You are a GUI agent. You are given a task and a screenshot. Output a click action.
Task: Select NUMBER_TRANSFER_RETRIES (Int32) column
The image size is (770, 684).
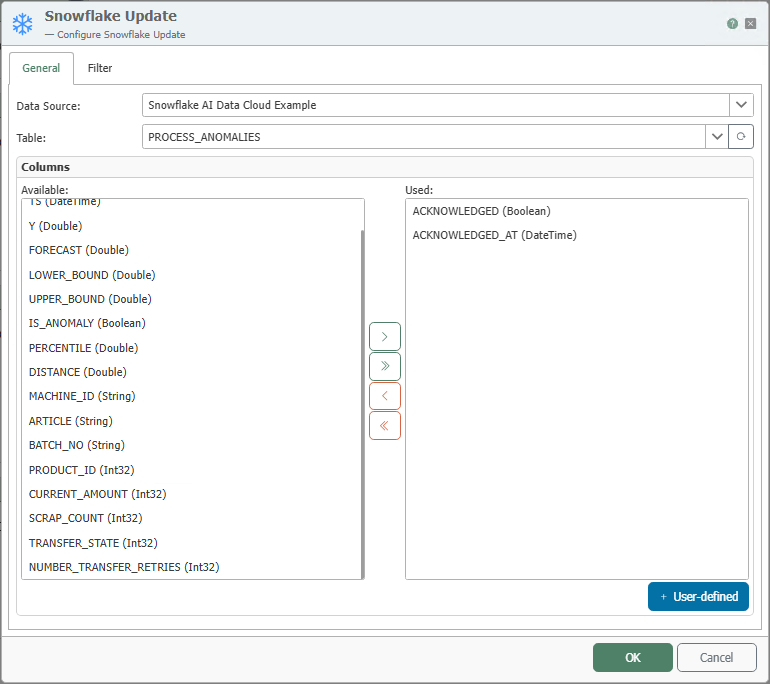[x=191, y=567]
